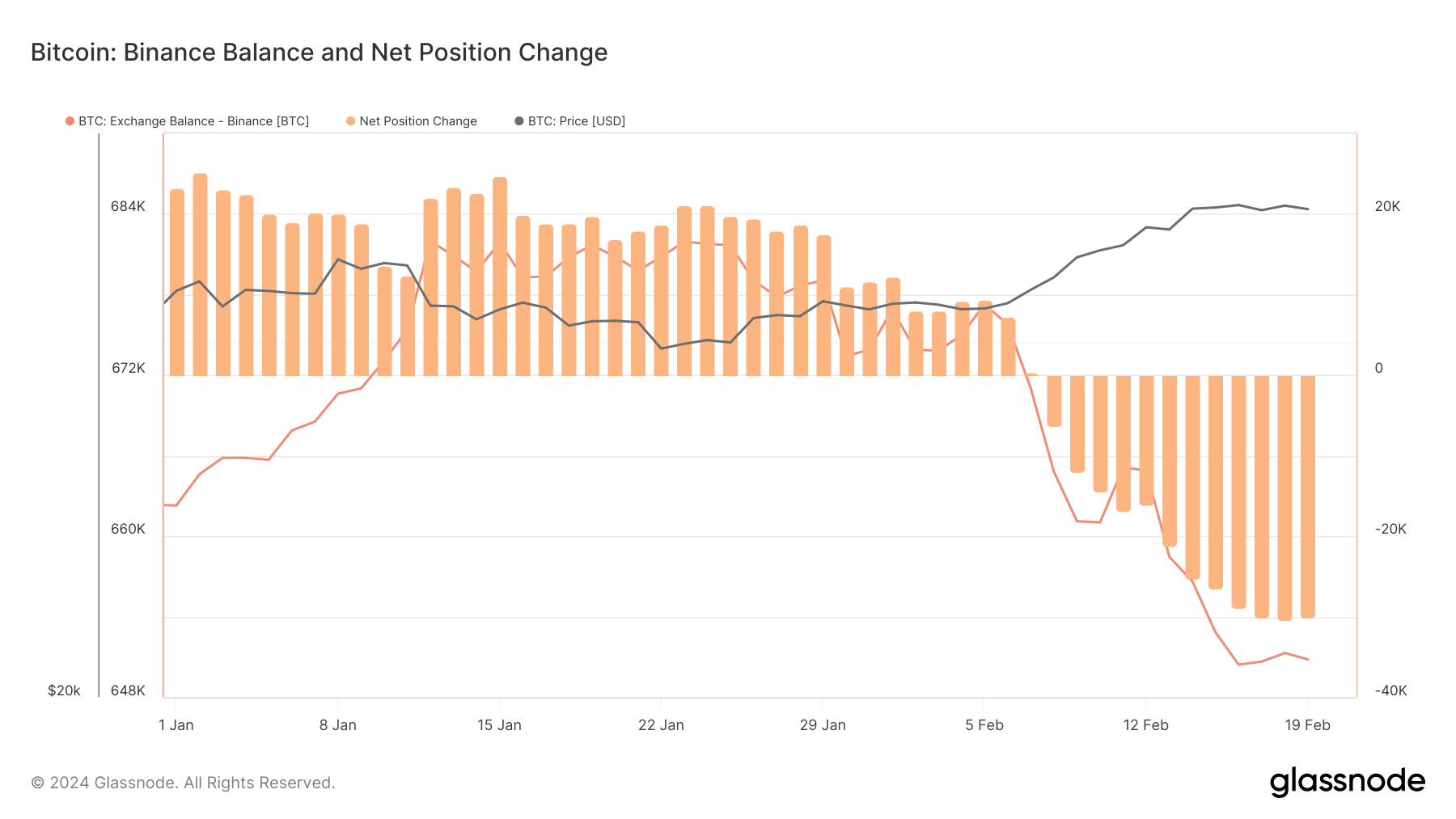Click the Glassnode copyright notice

coord(183,783)
